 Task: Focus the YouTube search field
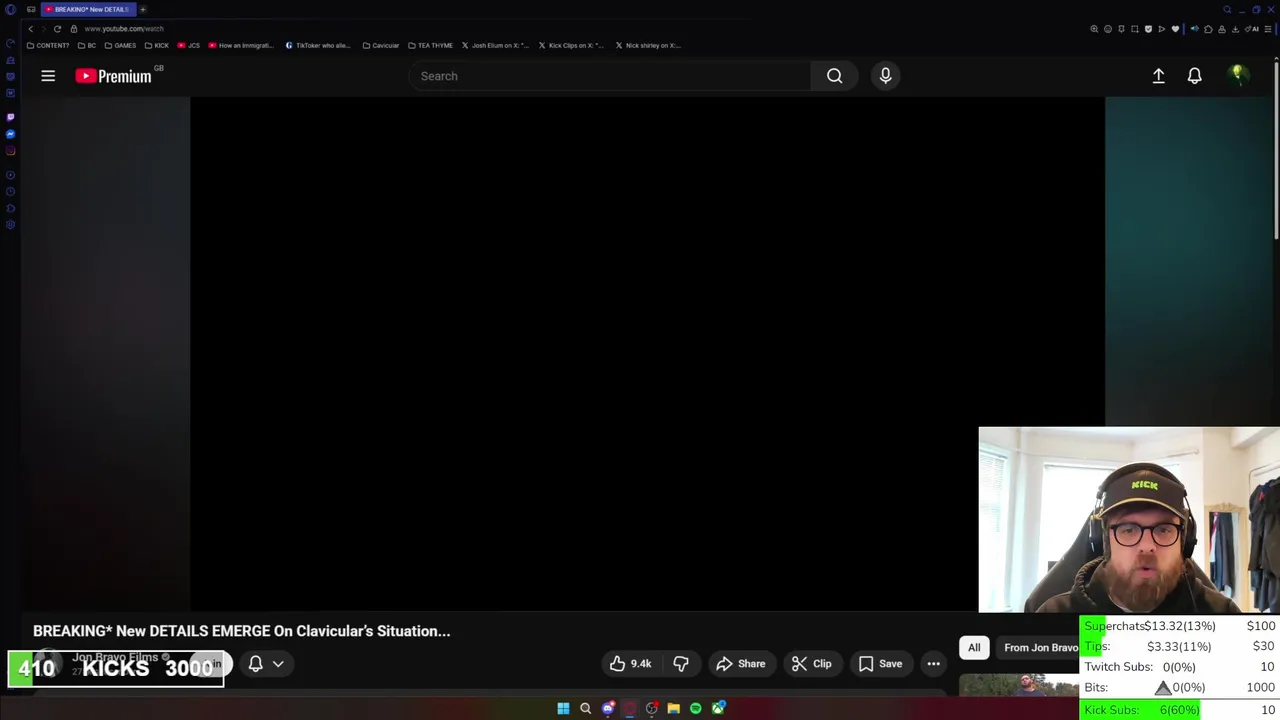610,76
